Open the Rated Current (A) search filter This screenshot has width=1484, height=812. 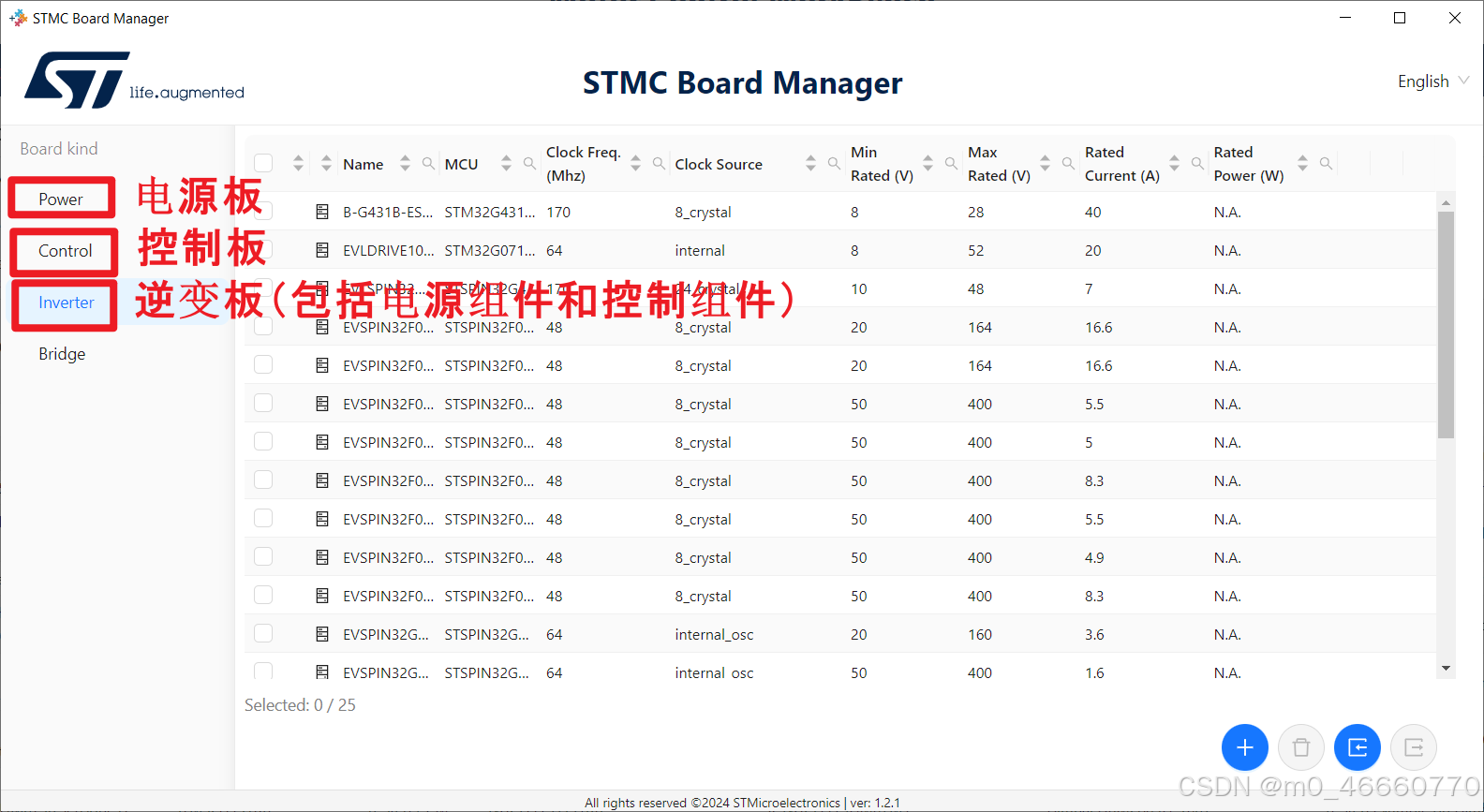tap(1197, 163)
